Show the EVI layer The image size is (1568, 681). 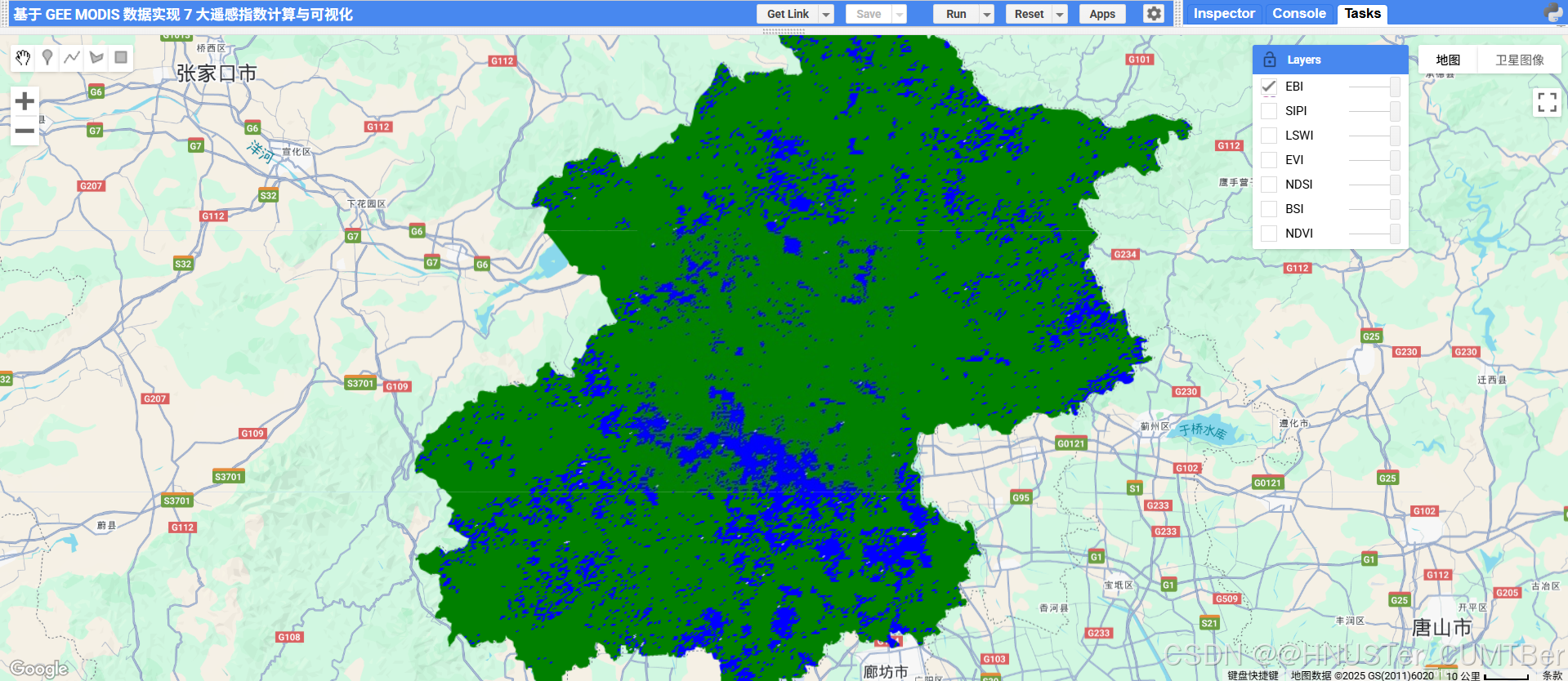tap(1269, 160)
